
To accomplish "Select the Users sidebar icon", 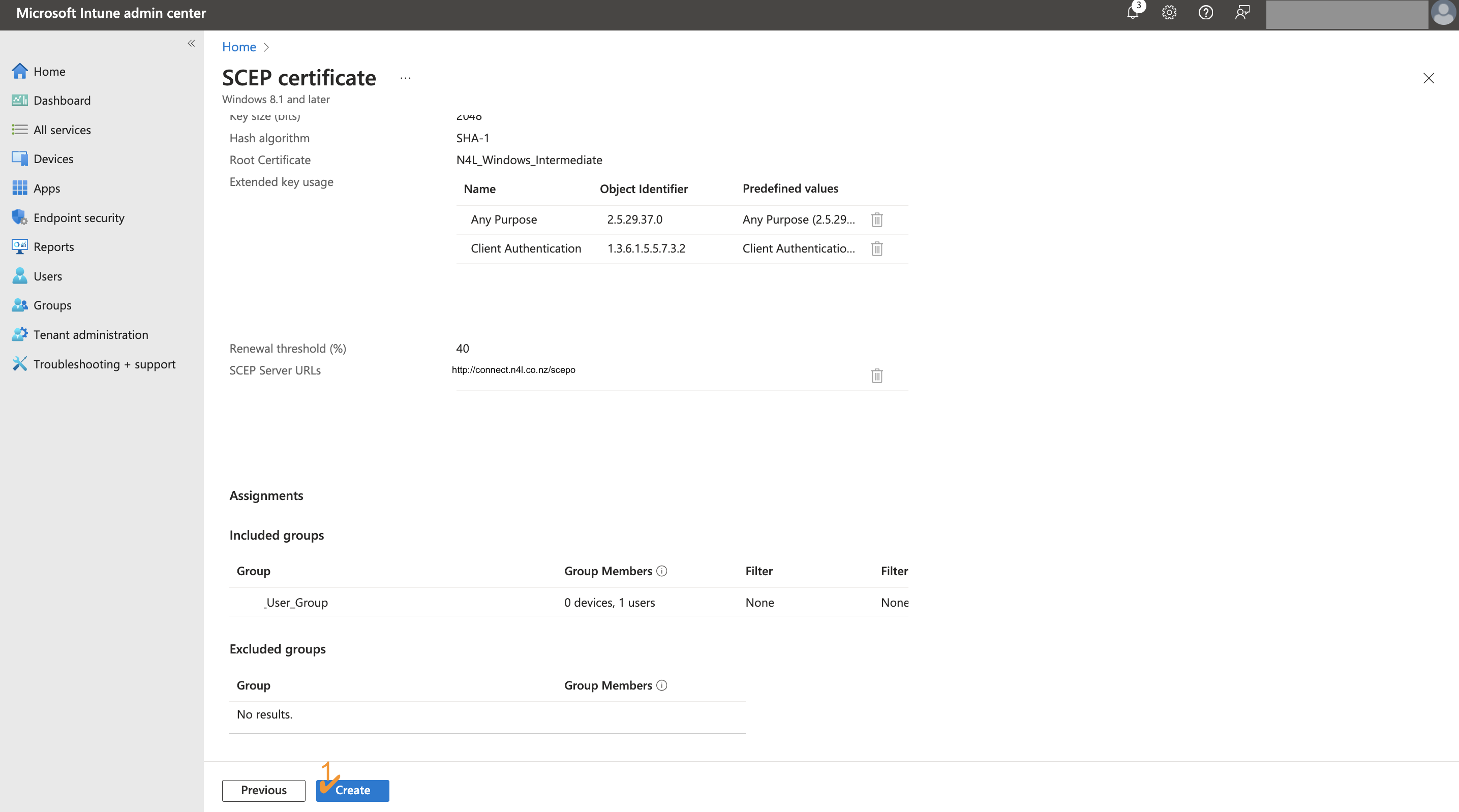I will tap(19, 276).
